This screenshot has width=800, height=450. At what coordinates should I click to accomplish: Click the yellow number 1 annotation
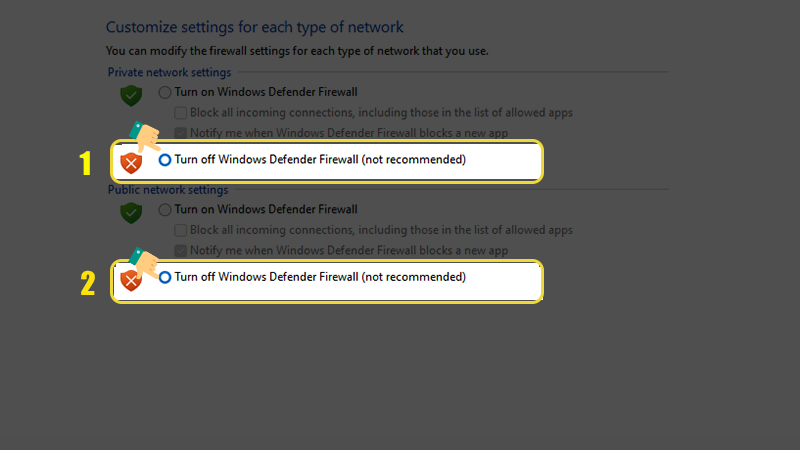point(87,163)
